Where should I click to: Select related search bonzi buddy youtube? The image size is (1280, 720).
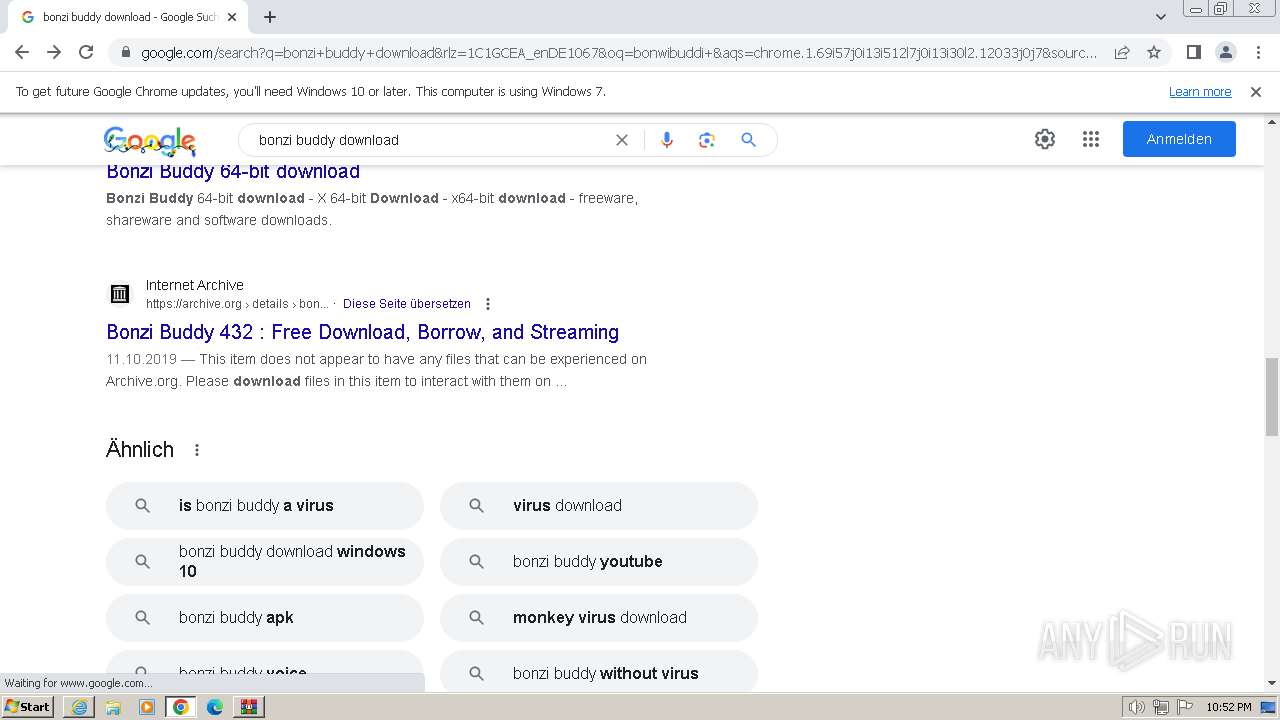[x=599, y=562]
